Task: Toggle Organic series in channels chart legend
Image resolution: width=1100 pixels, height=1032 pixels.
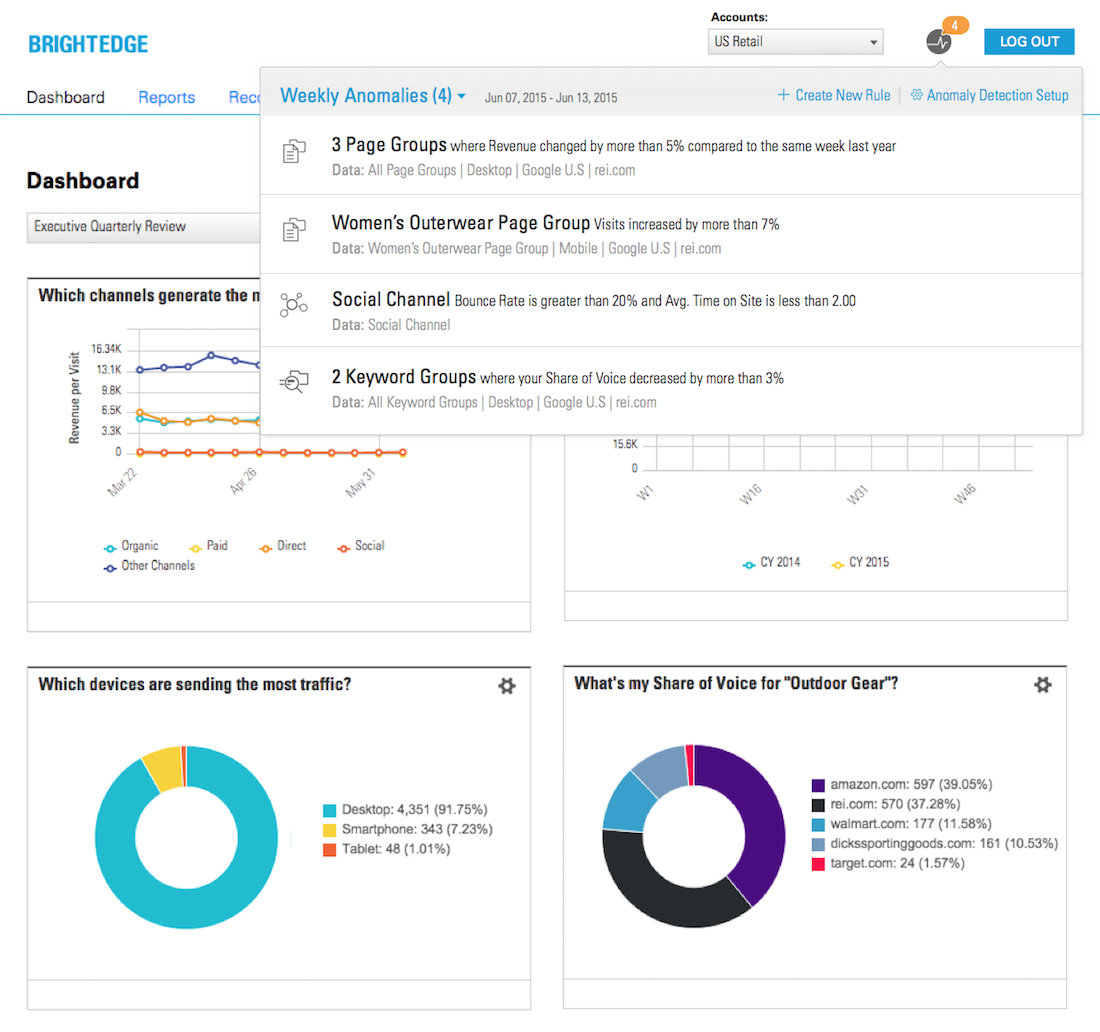Action: point(131,546)
